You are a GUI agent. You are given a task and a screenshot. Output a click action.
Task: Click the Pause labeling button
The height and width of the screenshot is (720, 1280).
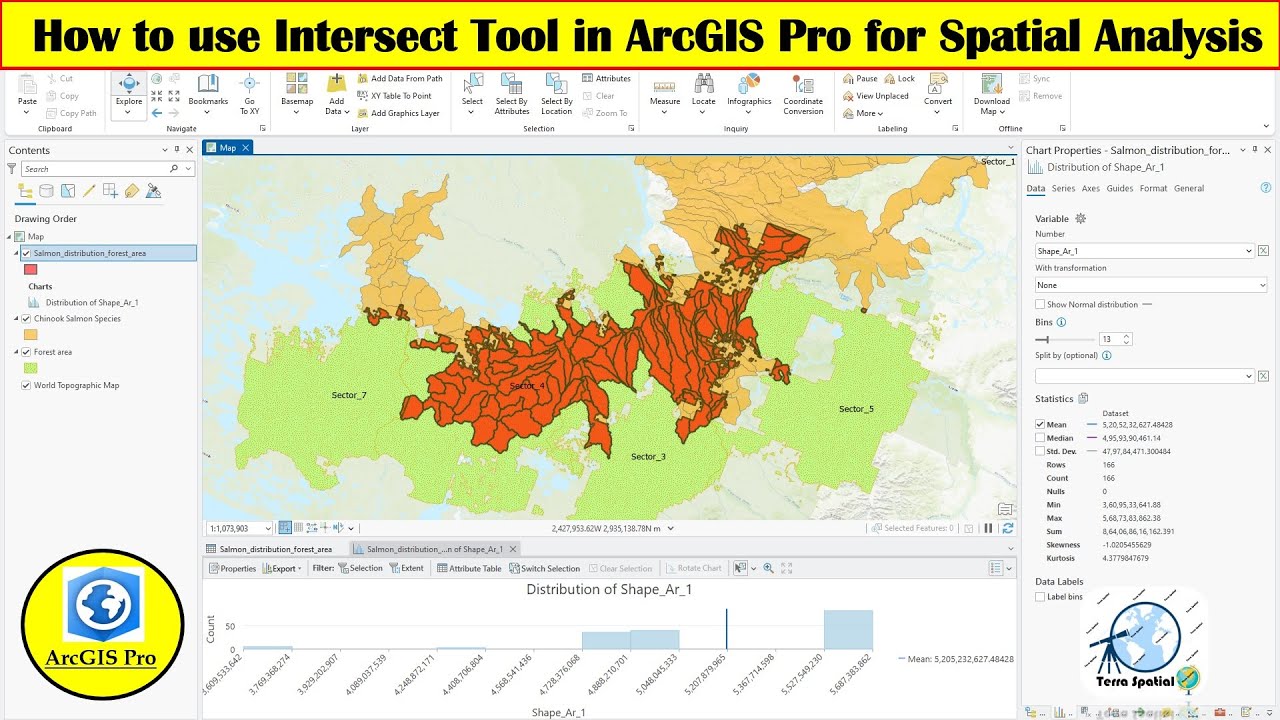pos(860,78)
